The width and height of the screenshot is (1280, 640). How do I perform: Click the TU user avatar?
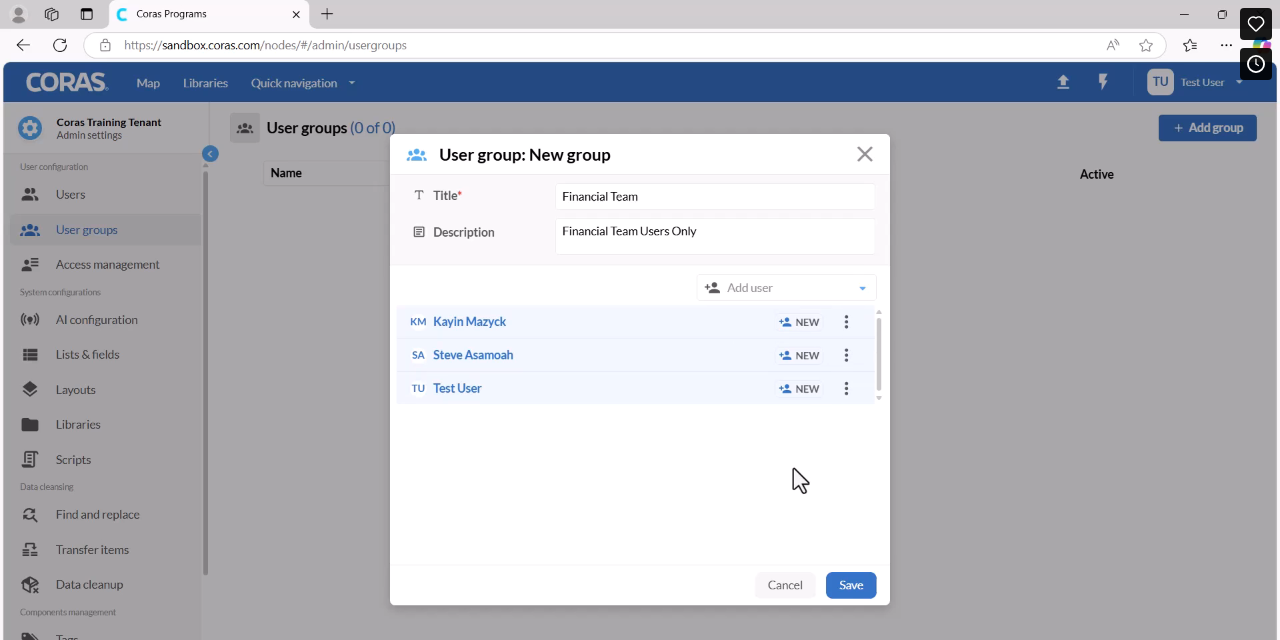pyautogui.click(x=1160, y=82)
